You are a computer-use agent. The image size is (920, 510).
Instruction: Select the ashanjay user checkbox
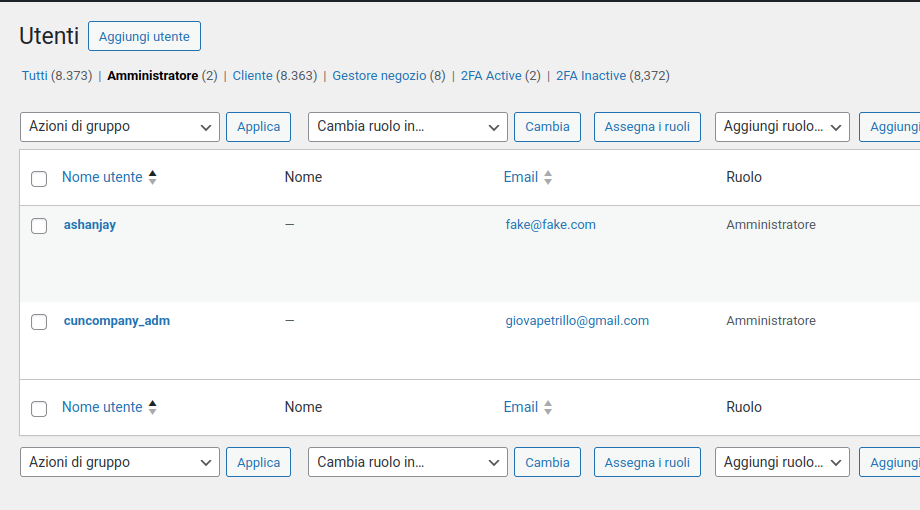coord(39,226)
